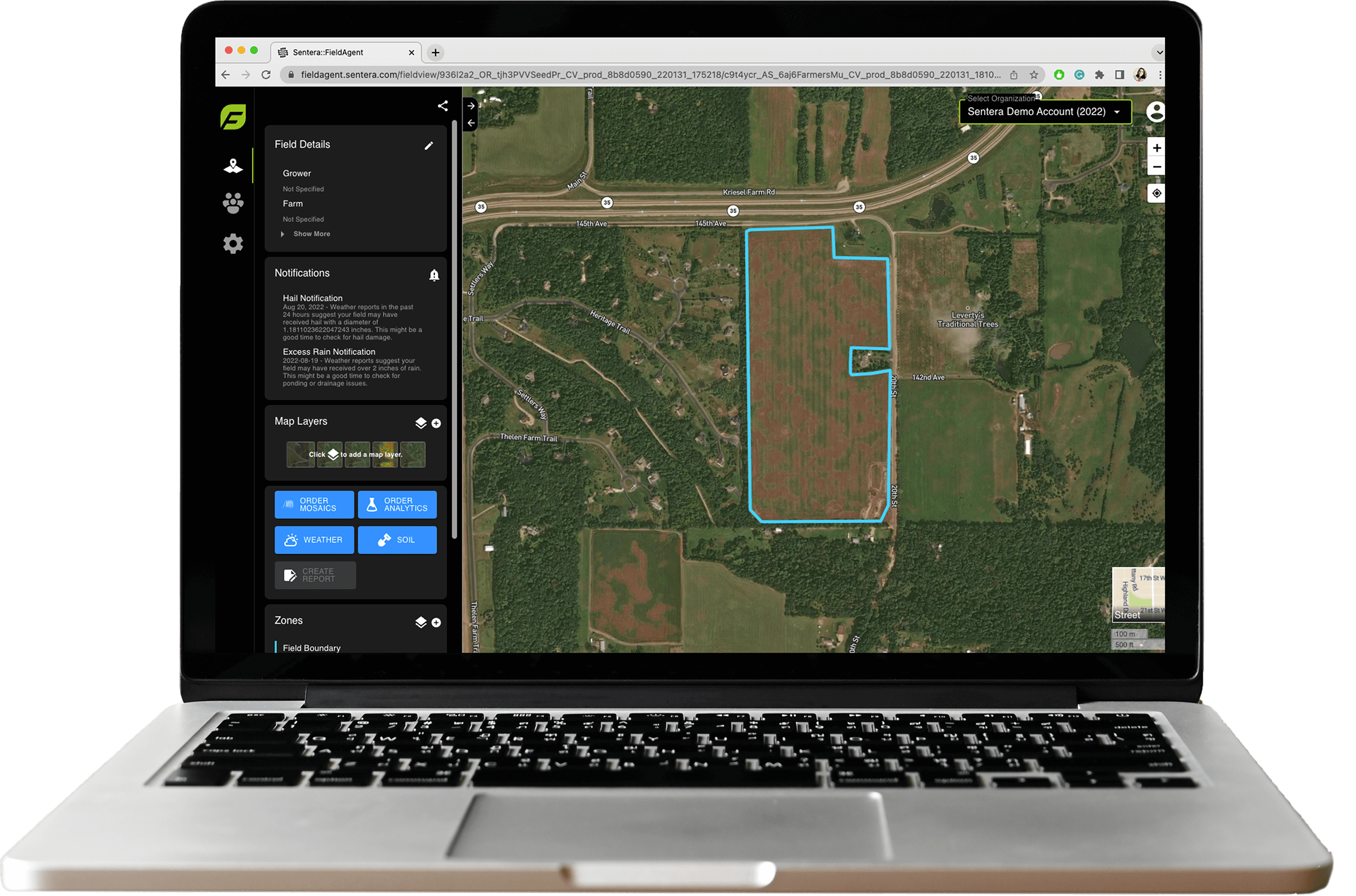The width and height of the screenshot is (1356, 896).
Task: Open tab search chevron in Chrome
Action: [x=1160, y=53]
